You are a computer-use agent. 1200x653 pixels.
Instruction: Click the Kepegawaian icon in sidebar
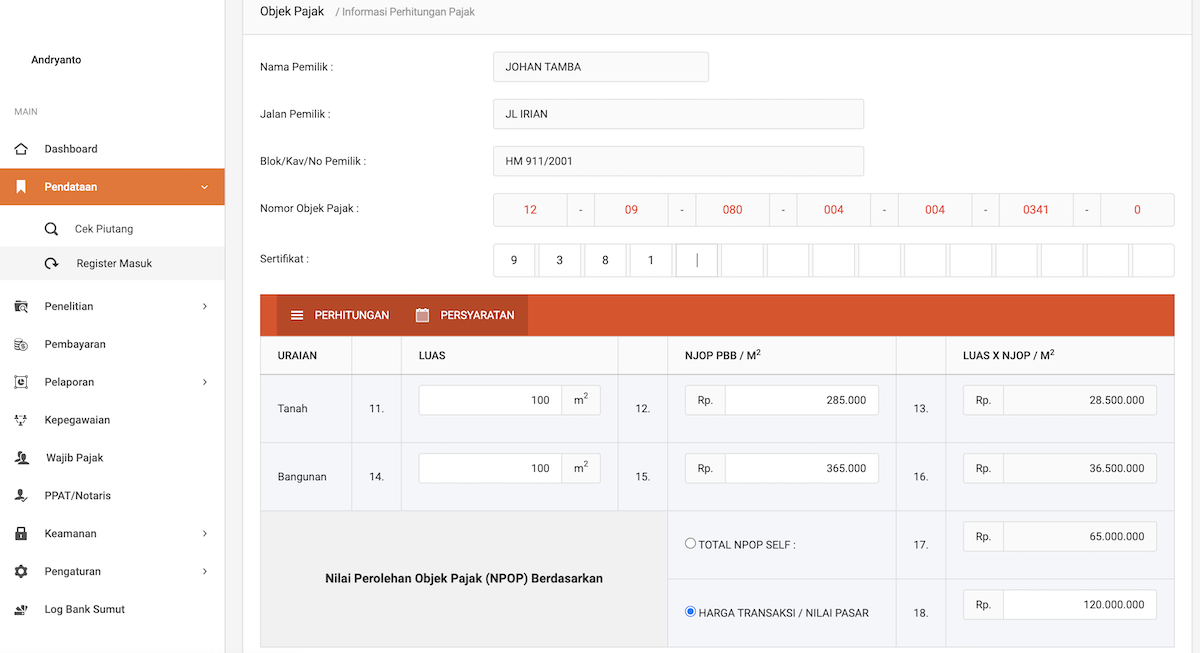click(21, 420)
